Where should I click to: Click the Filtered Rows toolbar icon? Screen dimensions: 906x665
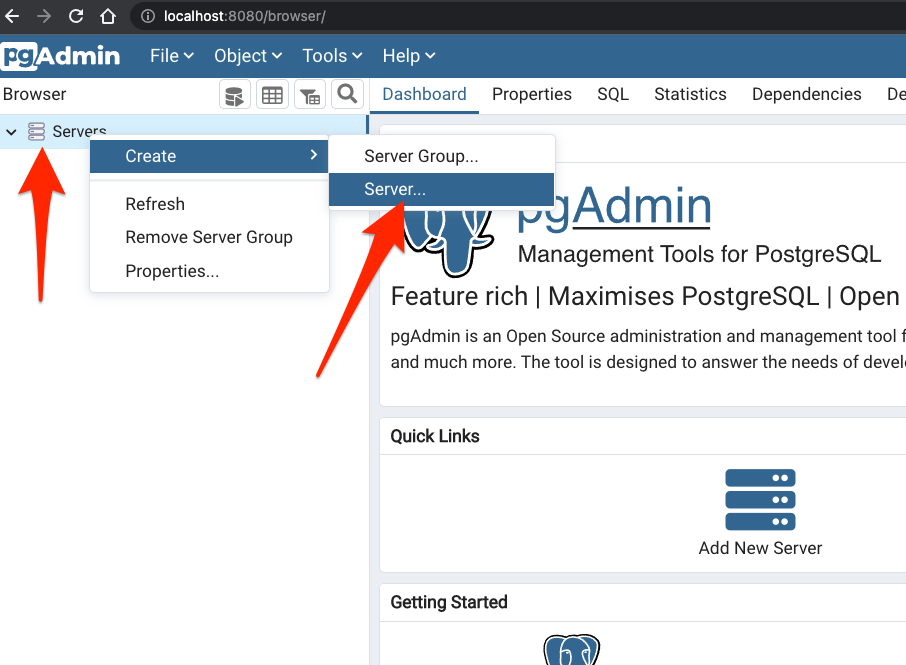coord(310,95)
